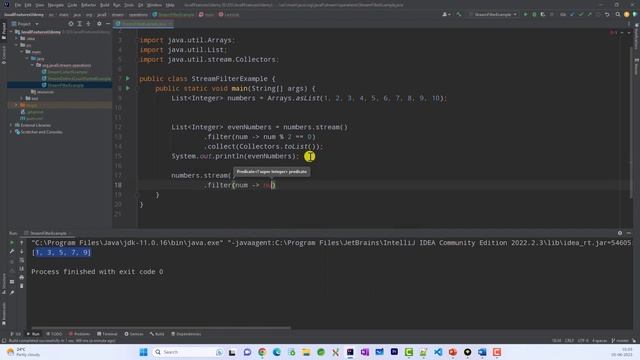Open Search Everywhere magnifier in the top toolbar
The width and height of the screenshot is (640, 360).
(618, 14)
